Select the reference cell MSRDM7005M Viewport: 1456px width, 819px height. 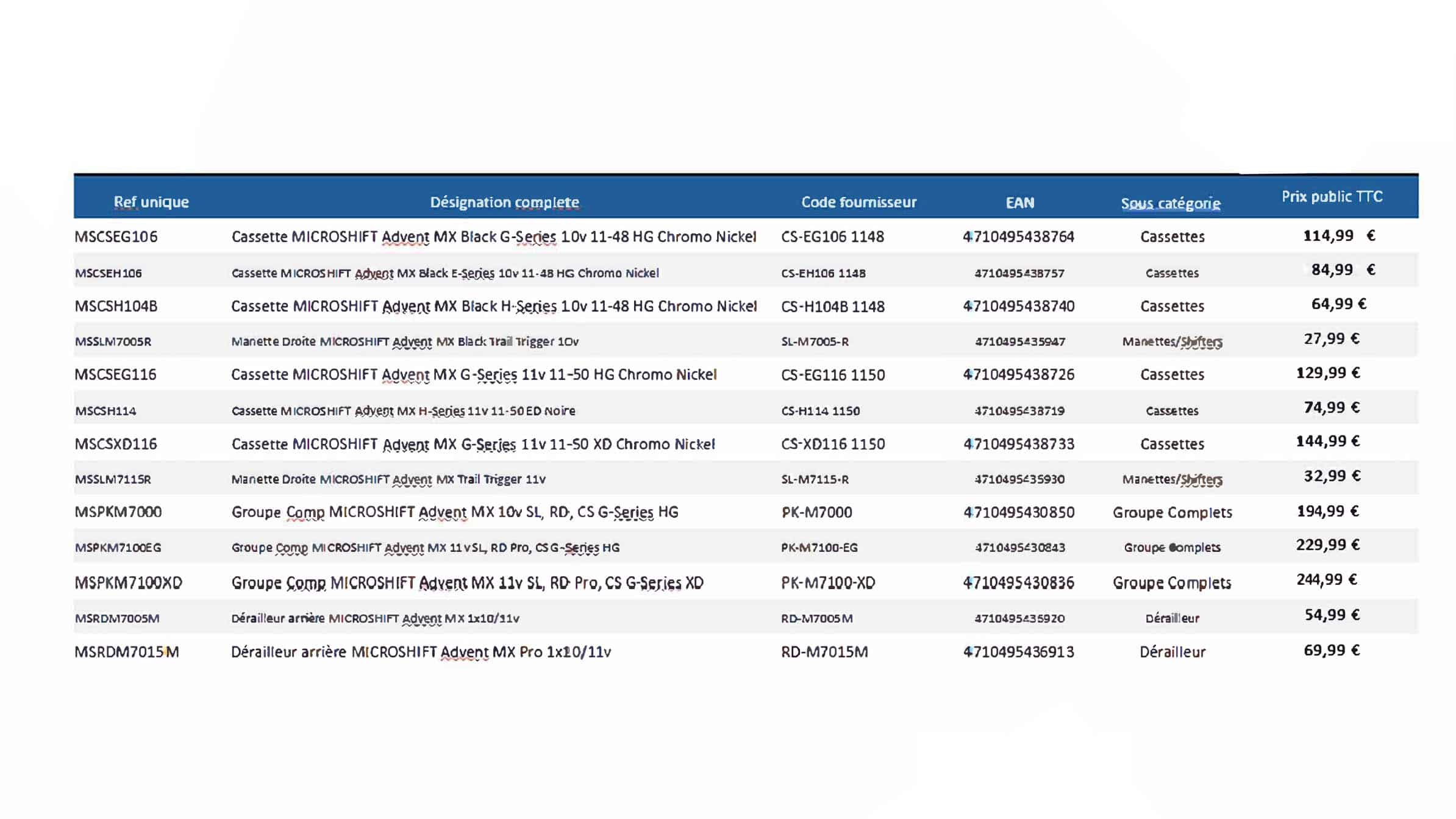pos(117,618)
